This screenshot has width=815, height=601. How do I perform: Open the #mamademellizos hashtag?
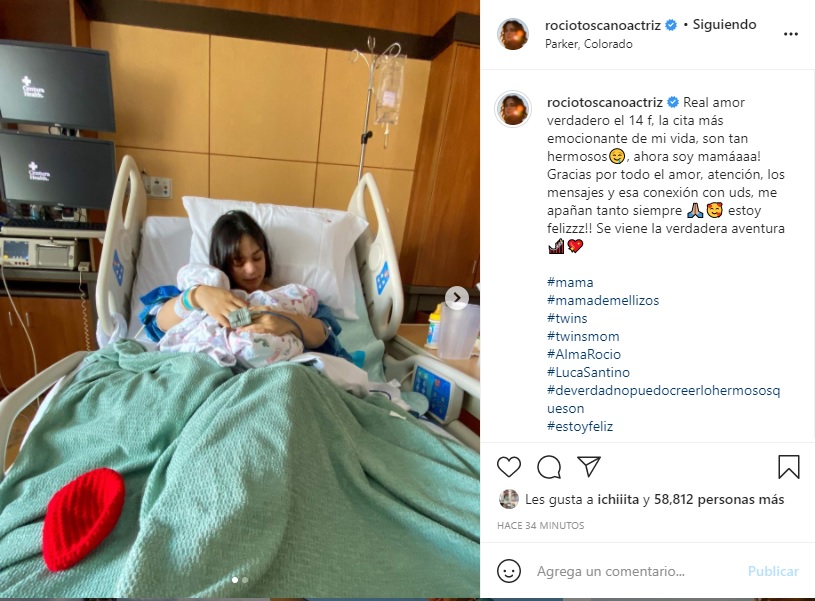click(602, 300)
